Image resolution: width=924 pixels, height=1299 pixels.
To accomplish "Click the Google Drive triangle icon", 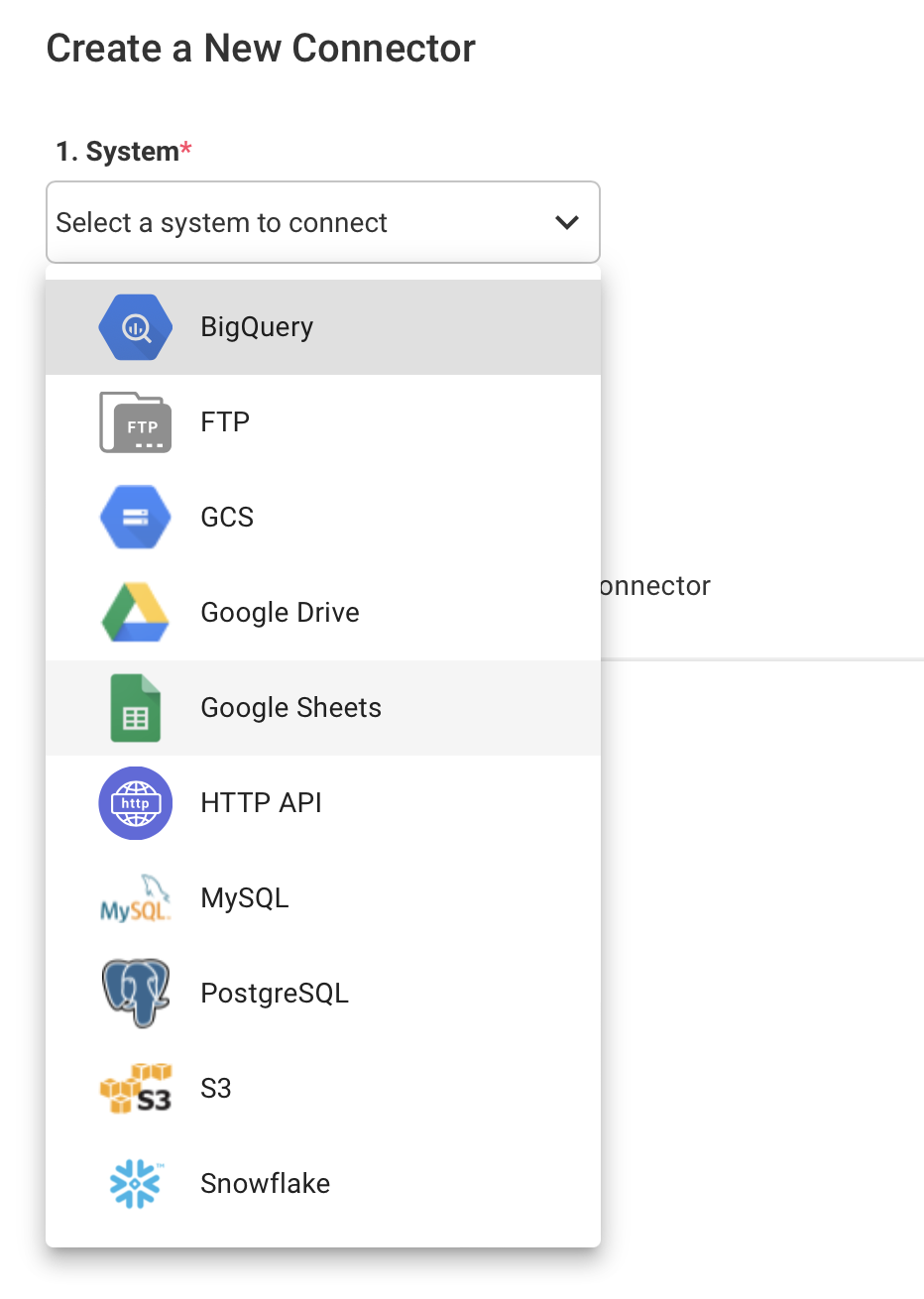I will (x=136, y=613).
